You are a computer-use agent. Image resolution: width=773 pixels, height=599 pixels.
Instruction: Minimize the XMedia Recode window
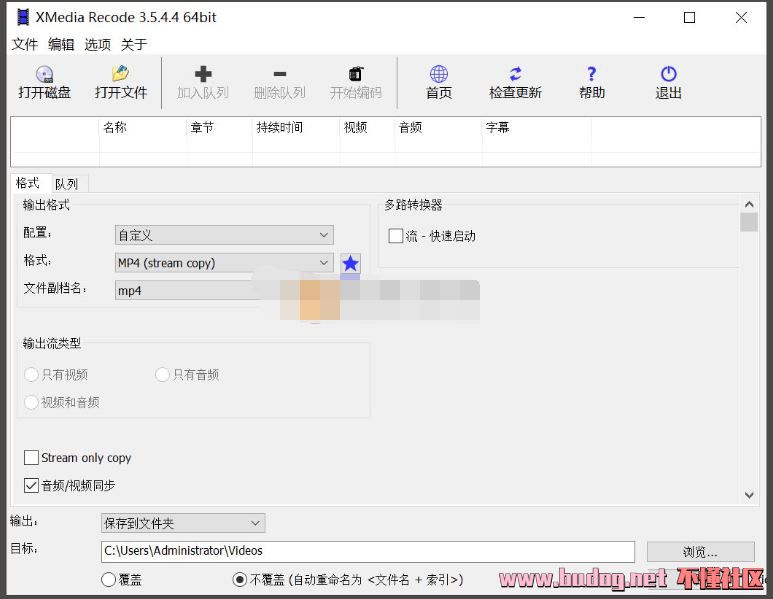click(639, 18)
